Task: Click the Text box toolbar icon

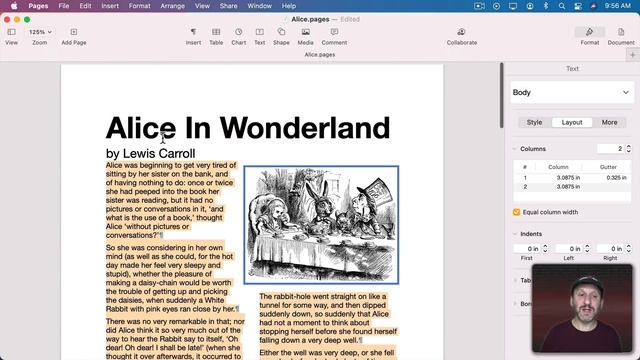Action: [260, 32]
